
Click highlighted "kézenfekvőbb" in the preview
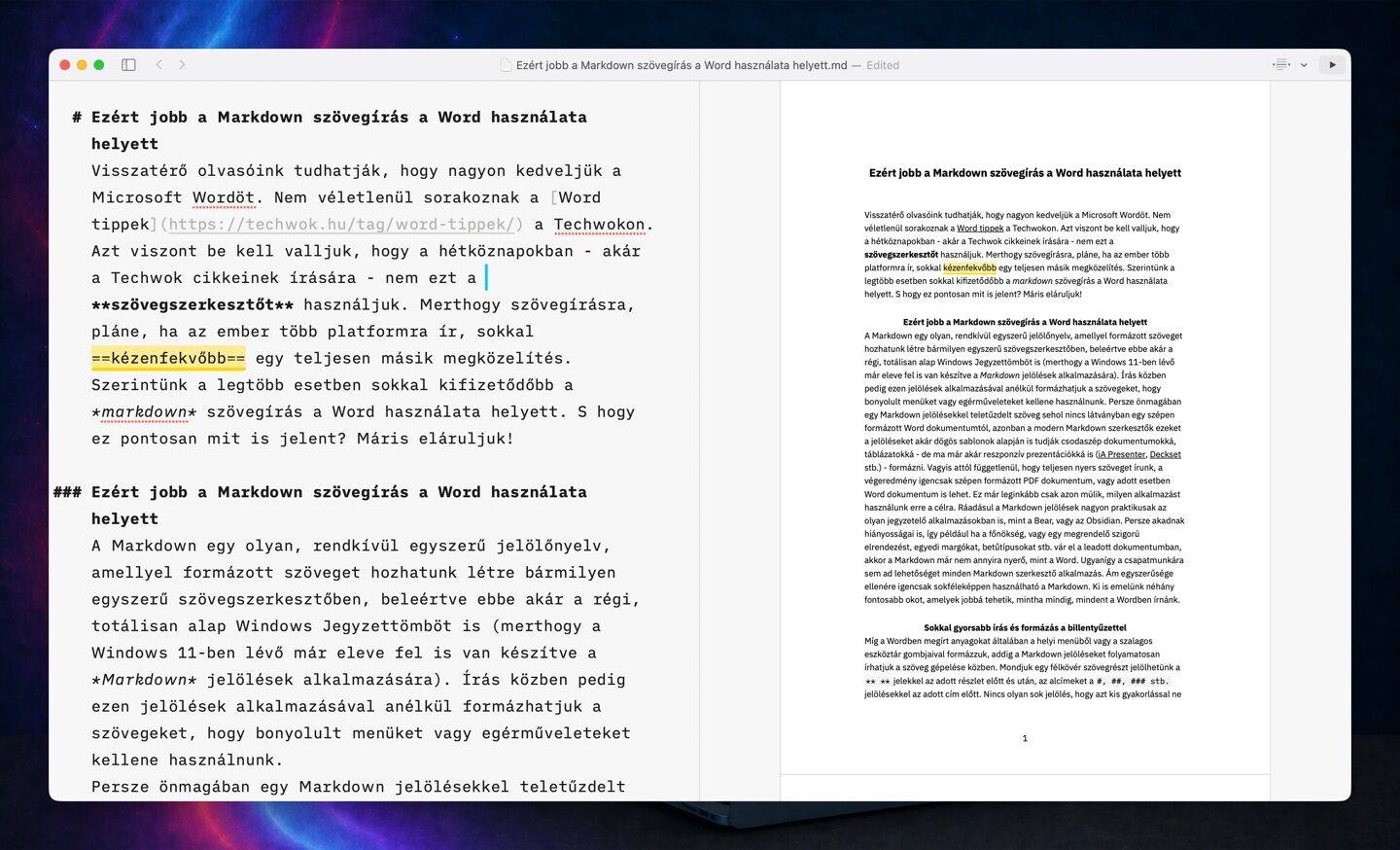point(969,267)
